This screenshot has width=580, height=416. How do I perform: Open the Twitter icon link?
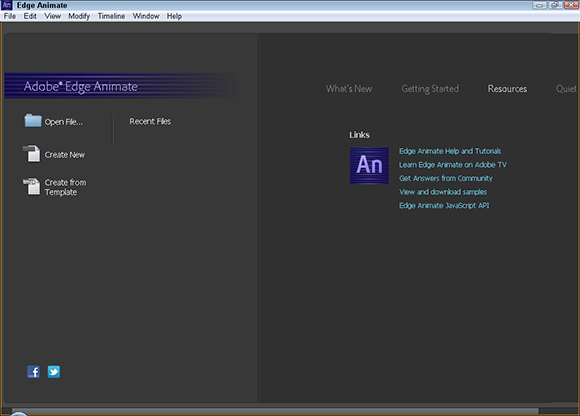click(x=54, y=372)
